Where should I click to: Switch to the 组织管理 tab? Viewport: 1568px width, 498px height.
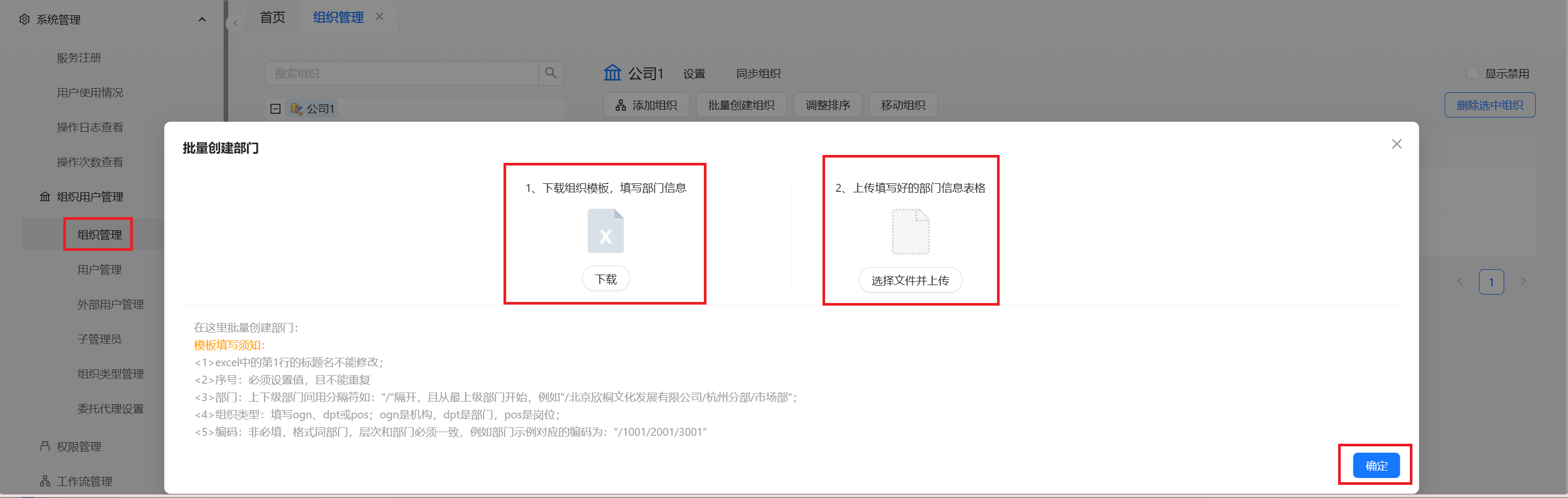338,17
